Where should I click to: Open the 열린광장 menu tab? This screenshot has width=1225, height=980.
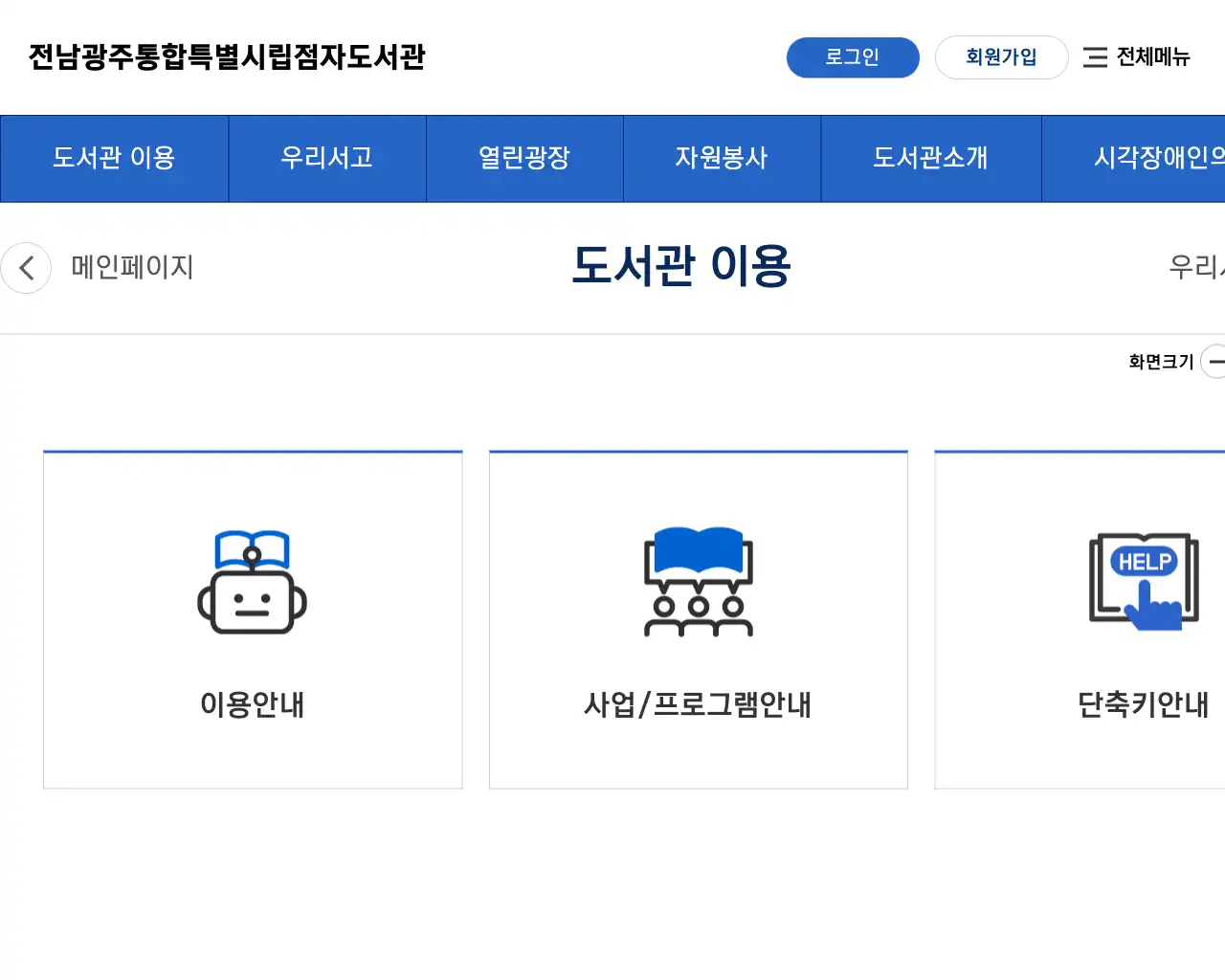[x=524, y=158]
